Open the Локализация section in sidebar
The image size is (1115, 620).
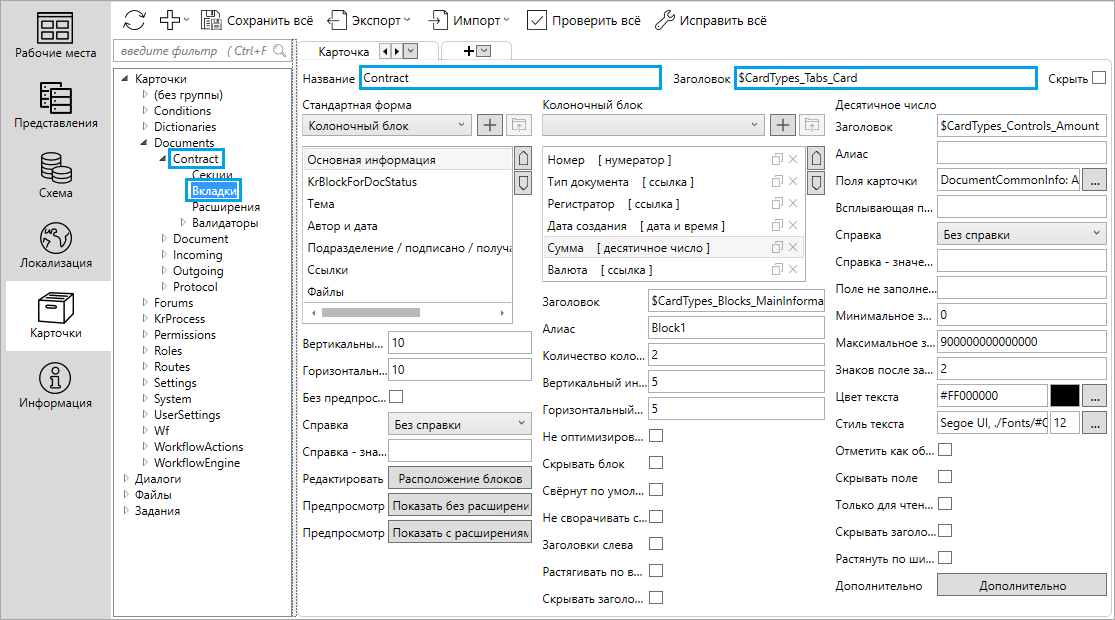[x=56, y=245]
